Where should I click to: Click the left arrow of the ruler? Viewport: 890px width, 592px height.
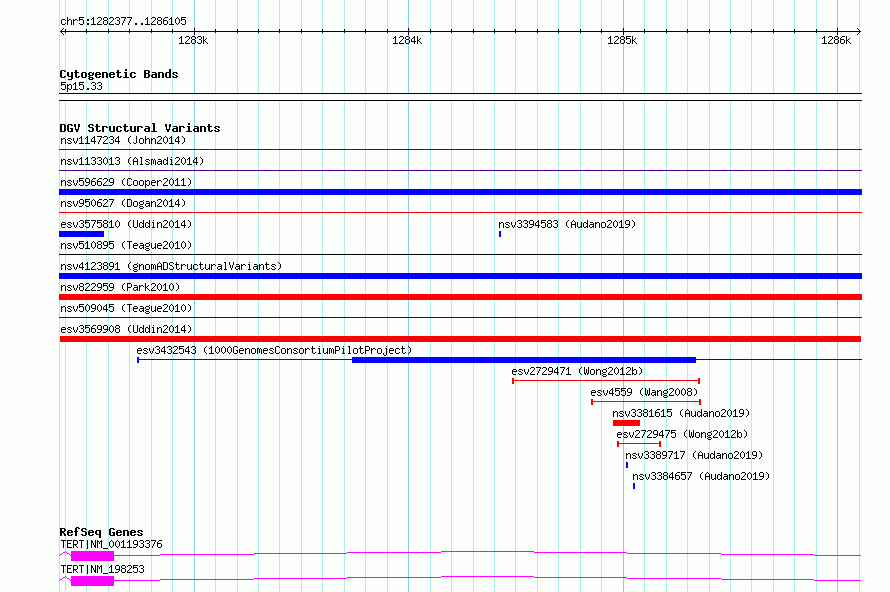click(63, 31)
